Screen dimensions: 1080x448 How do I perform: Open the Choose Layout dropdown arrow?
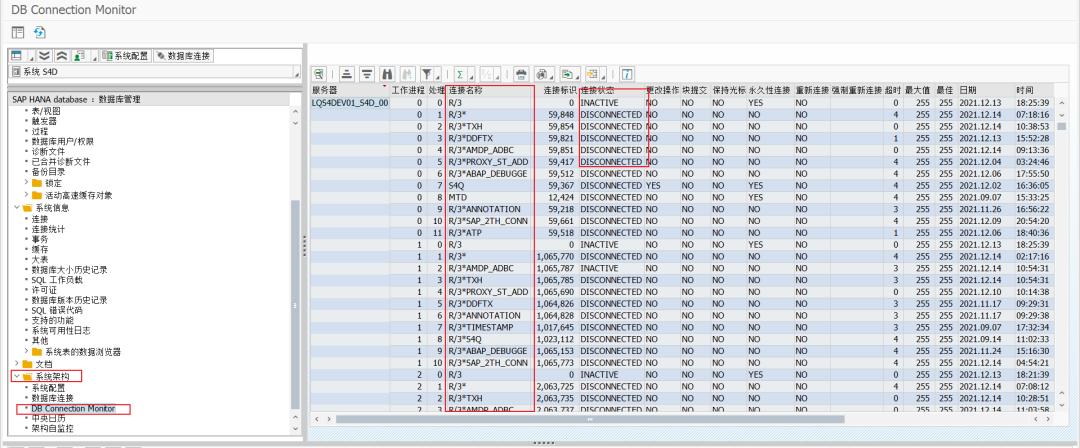pos(603,74)
